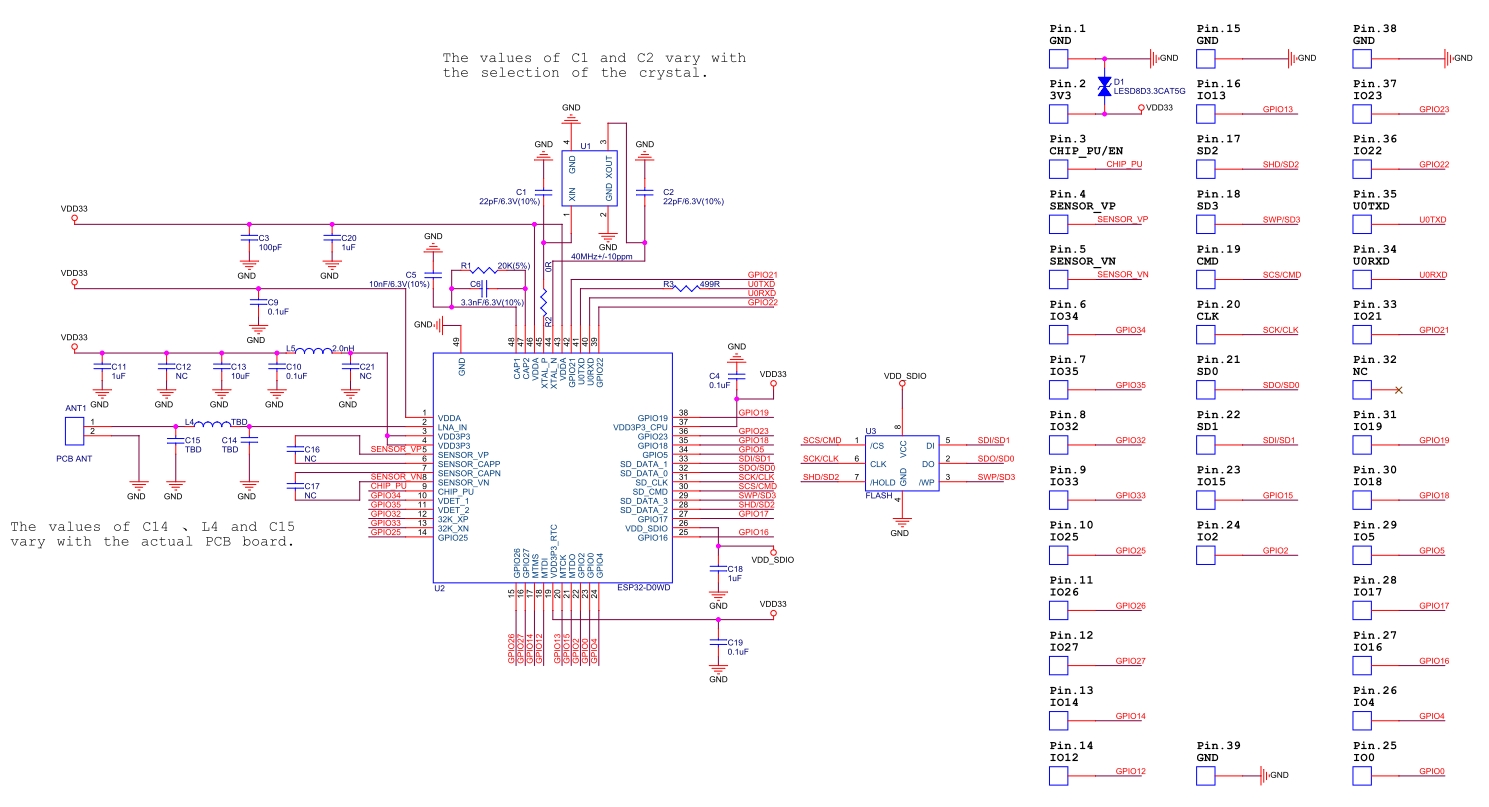Click the SCS/CMD net label at Pin.19
The width and height of the screenshot is (1489, 807).
click(x=1280, y=275)
